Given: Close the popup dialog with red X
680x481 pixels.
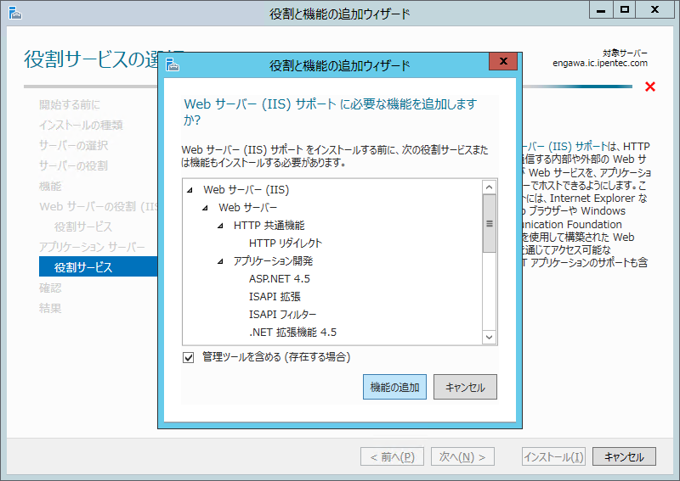Looking at the screenshot, I should (503, 61).
